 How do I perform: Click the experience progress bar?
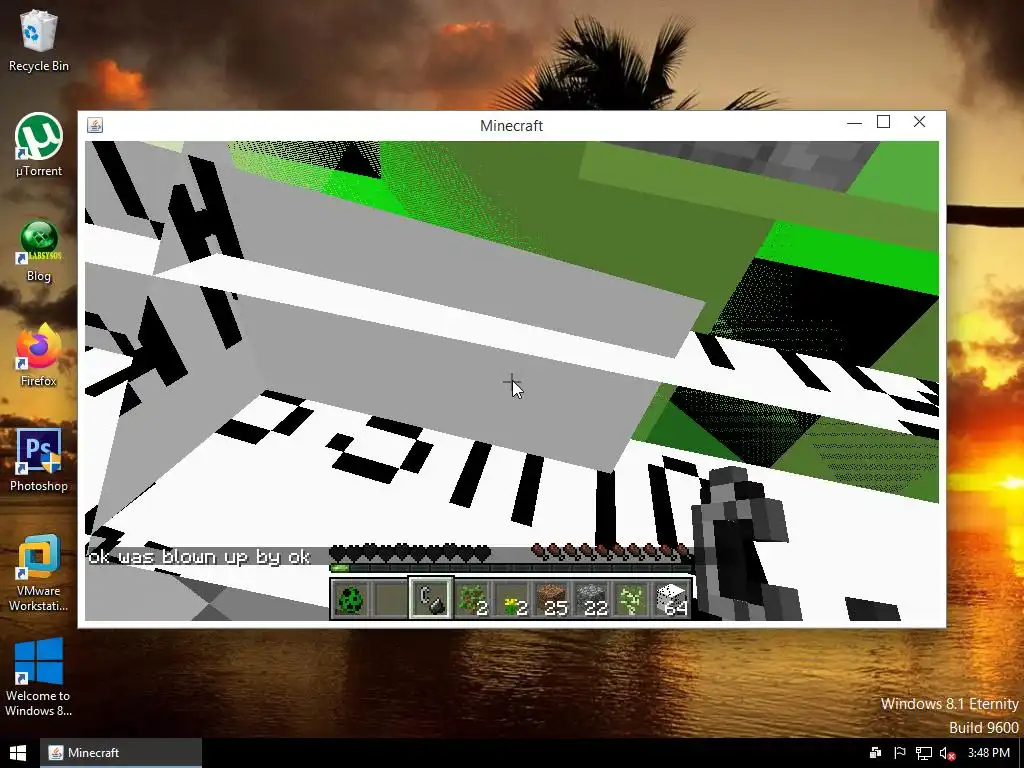(511, 568)
